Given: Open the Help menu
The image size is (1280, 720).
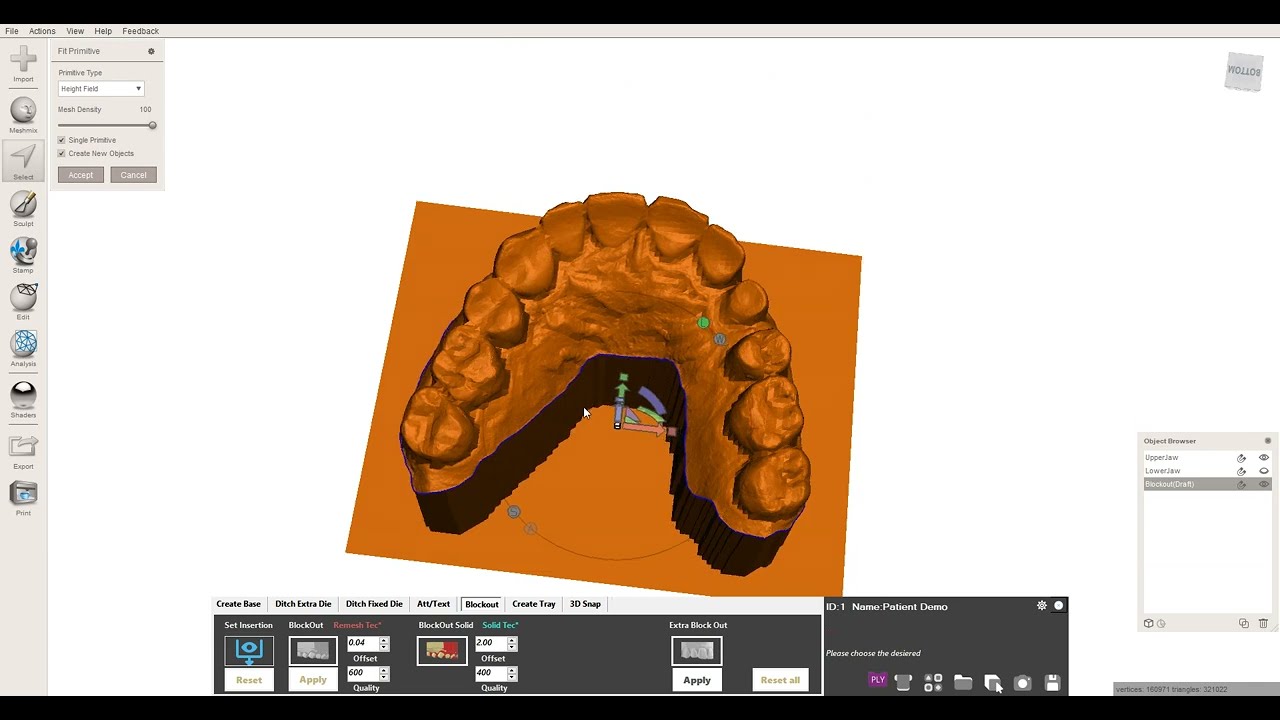Looking at the screenshot, I should coord(103,31).
